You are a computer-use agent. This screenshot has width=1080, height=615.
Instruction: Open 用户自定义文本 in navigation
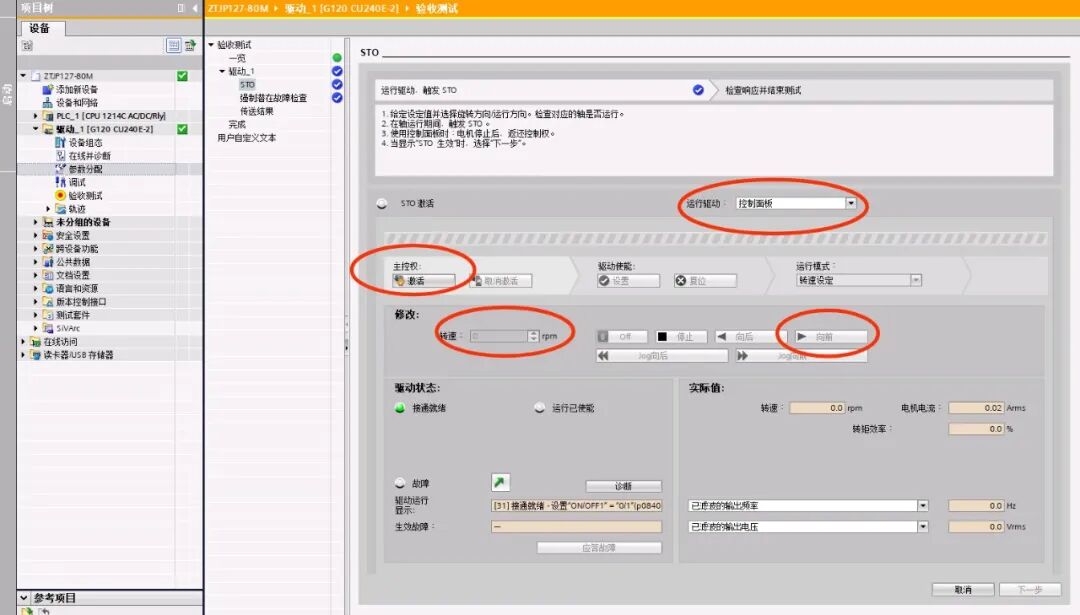pyautogui.click(x=247, y=138)
